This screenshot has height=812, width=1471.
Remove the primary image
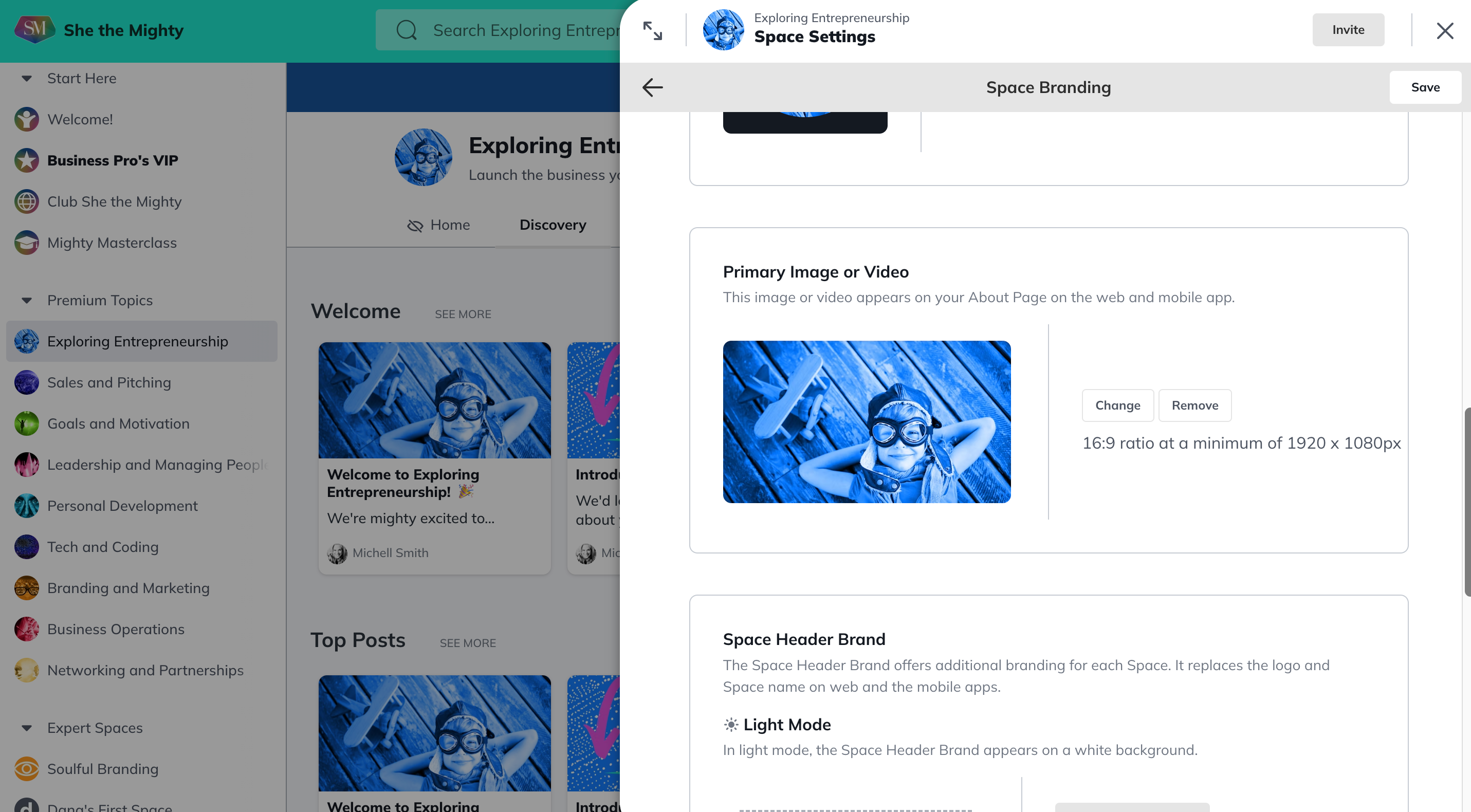(1194, 405)
